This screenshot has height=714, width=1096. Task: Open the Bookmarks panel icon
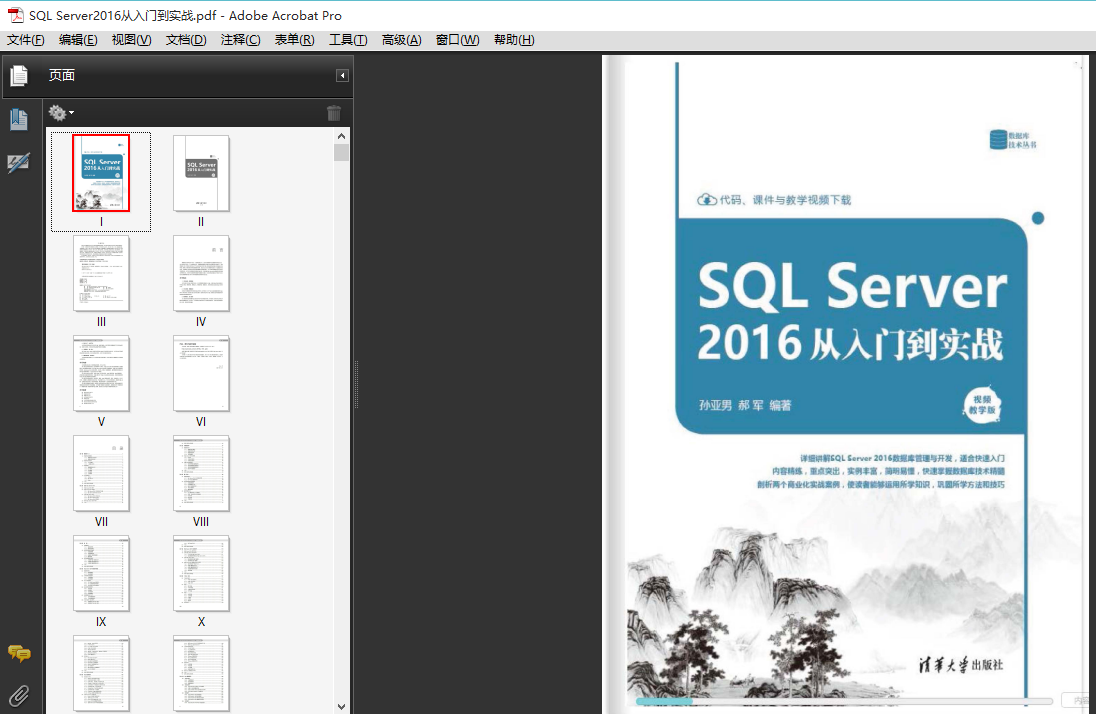coord(19,120)
